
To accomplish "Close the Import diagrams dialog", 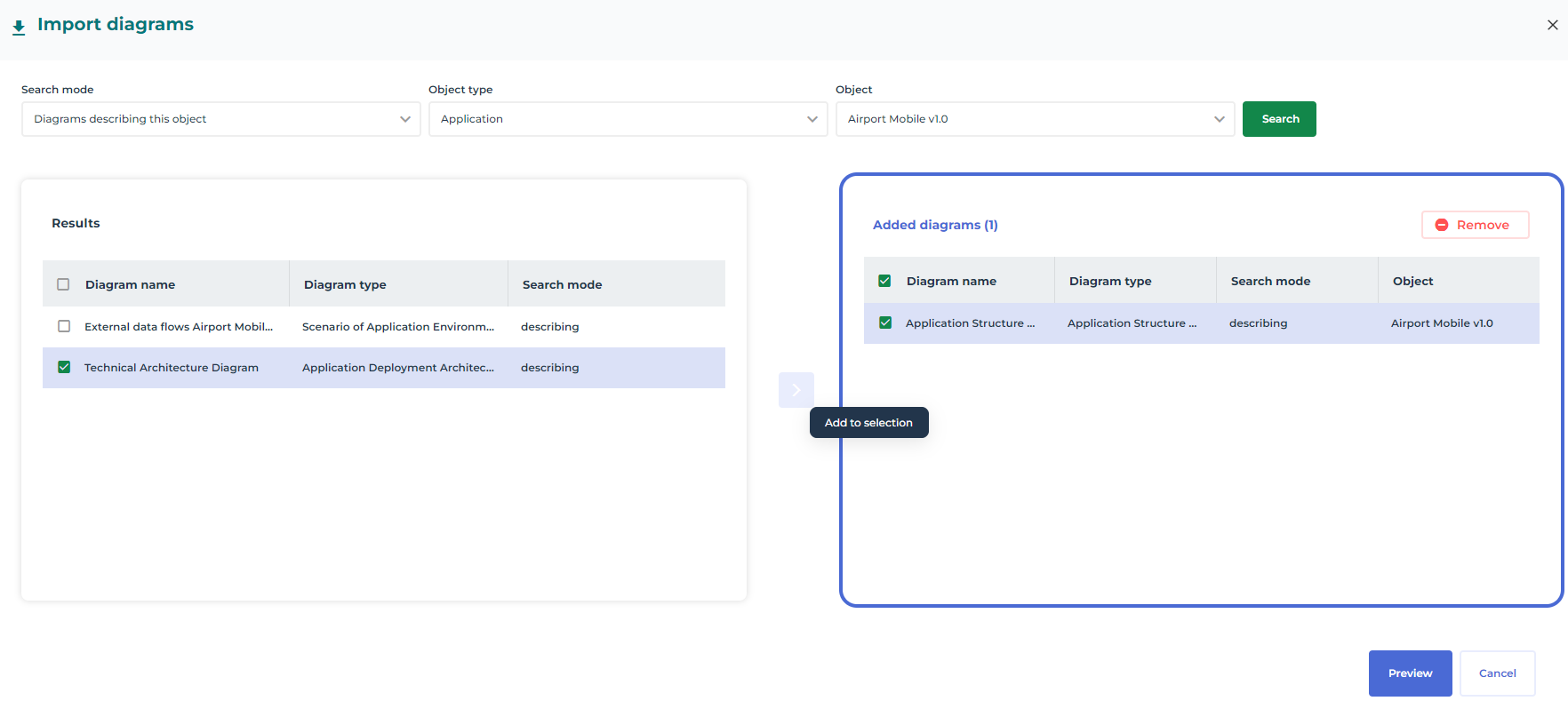I will point(1552,25).
